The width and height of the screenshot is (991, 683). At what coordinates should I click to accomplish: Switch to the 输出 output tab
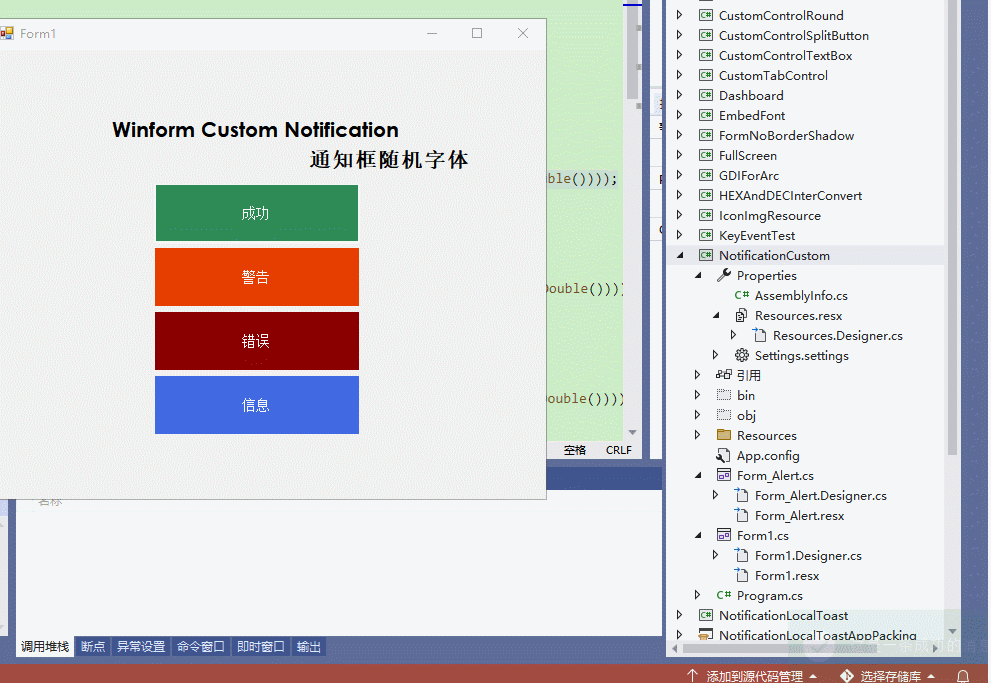tap(307, 646)
